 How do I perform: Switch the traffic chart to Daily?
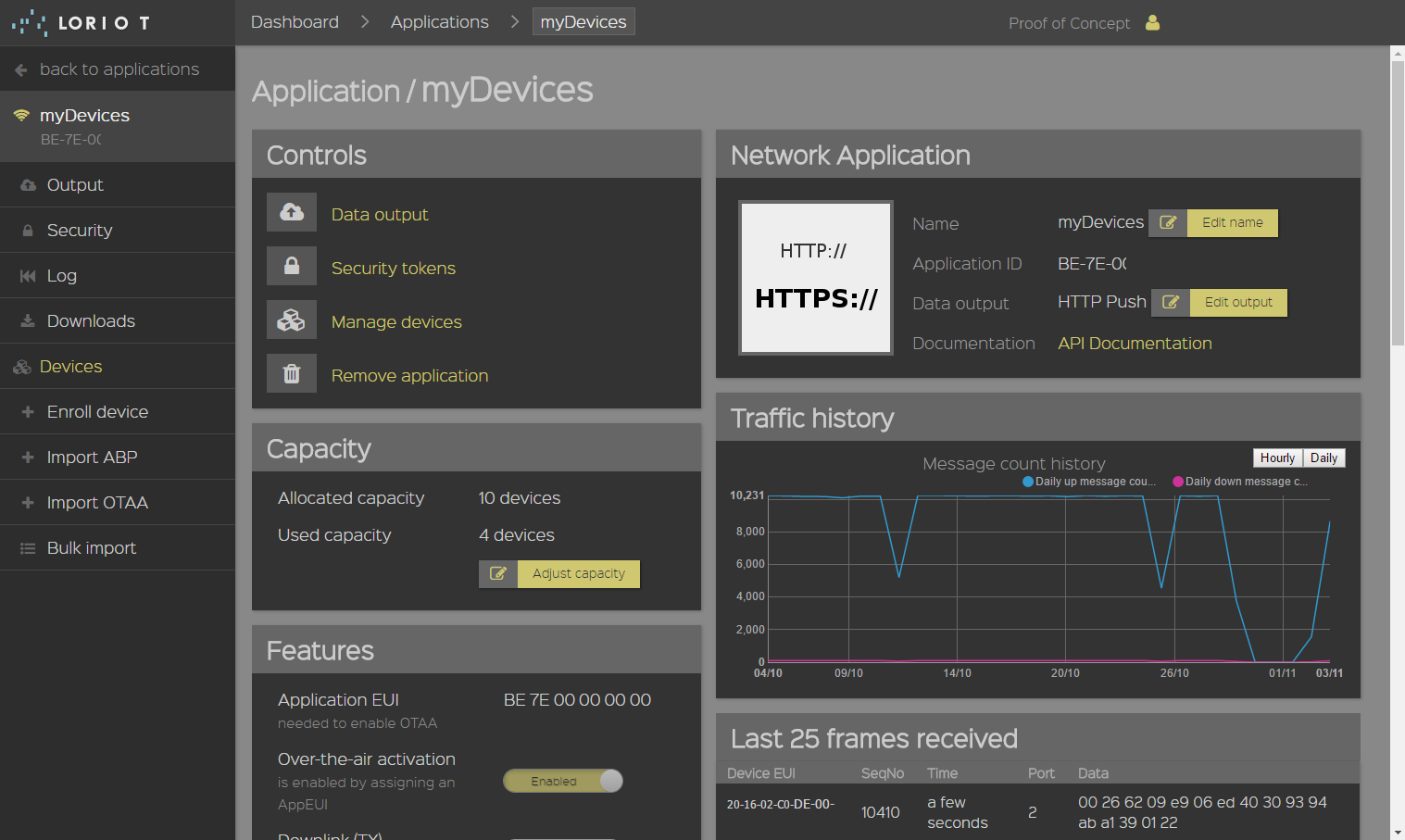tap(1323, 458)
